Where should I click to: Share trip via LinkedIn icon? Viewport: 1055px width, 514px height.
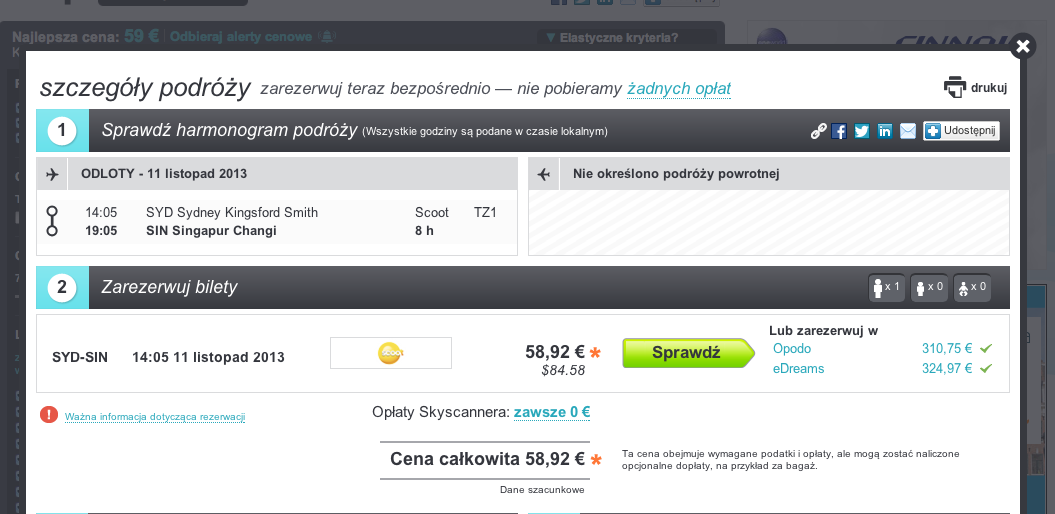(x=885, y=131)
